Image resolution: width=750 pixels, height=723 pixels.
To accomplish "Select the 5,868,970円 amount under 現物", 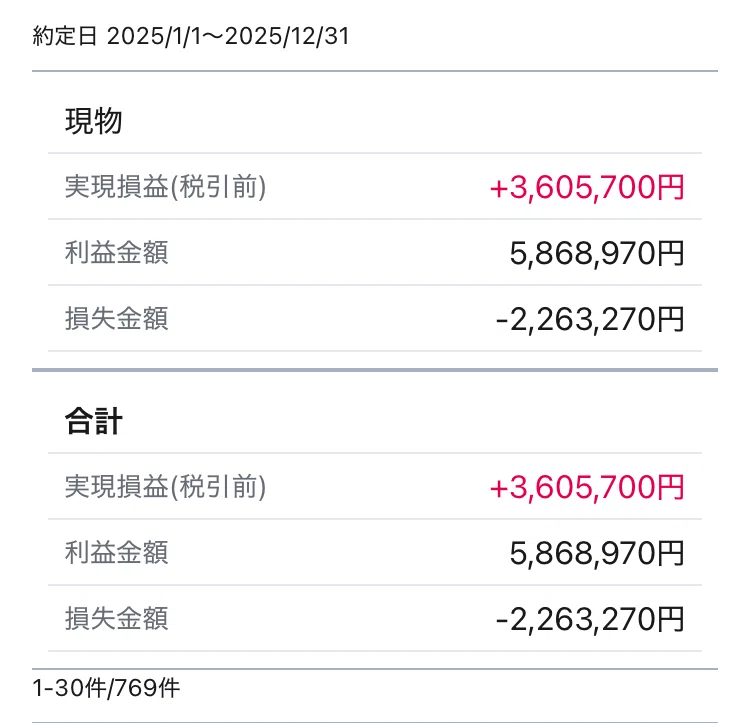I will click(x=597, y=253).
